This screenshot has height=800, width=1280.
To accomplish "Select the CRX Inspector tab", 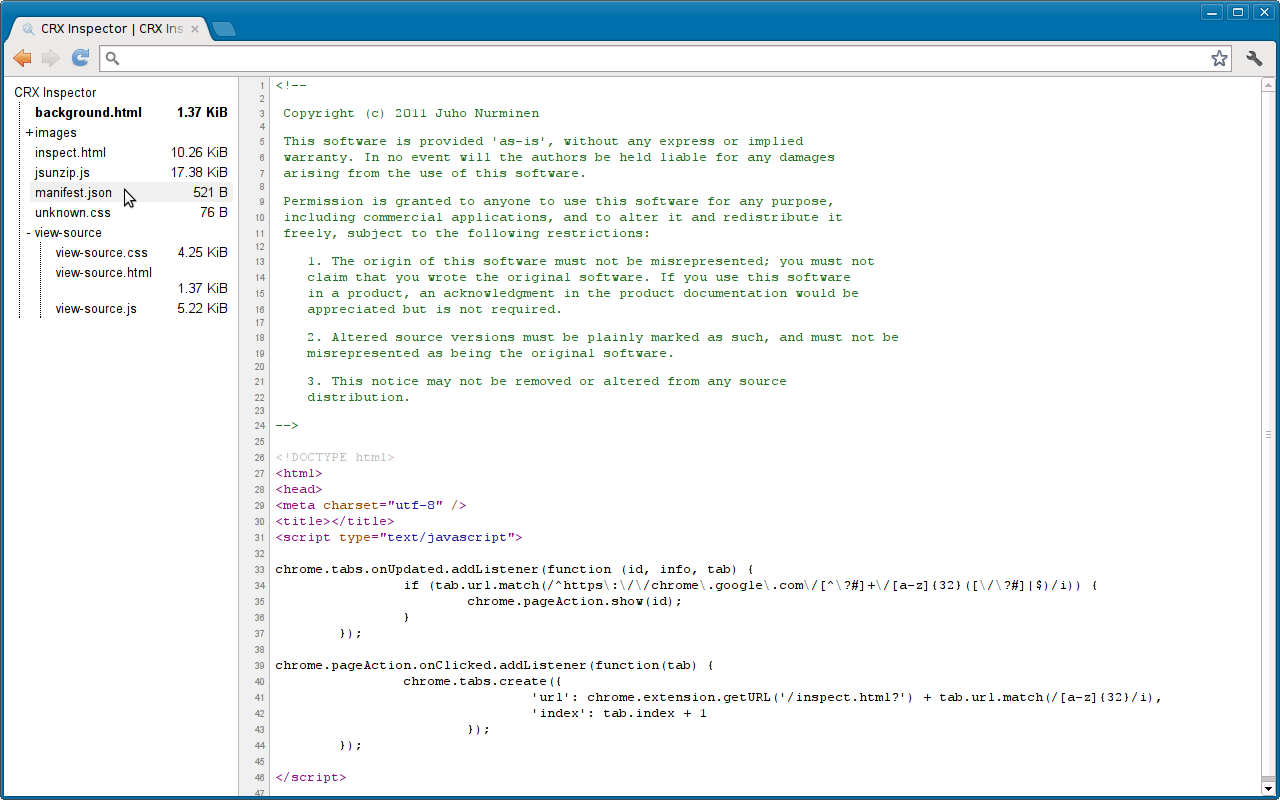I will click(x=110, y=29).
